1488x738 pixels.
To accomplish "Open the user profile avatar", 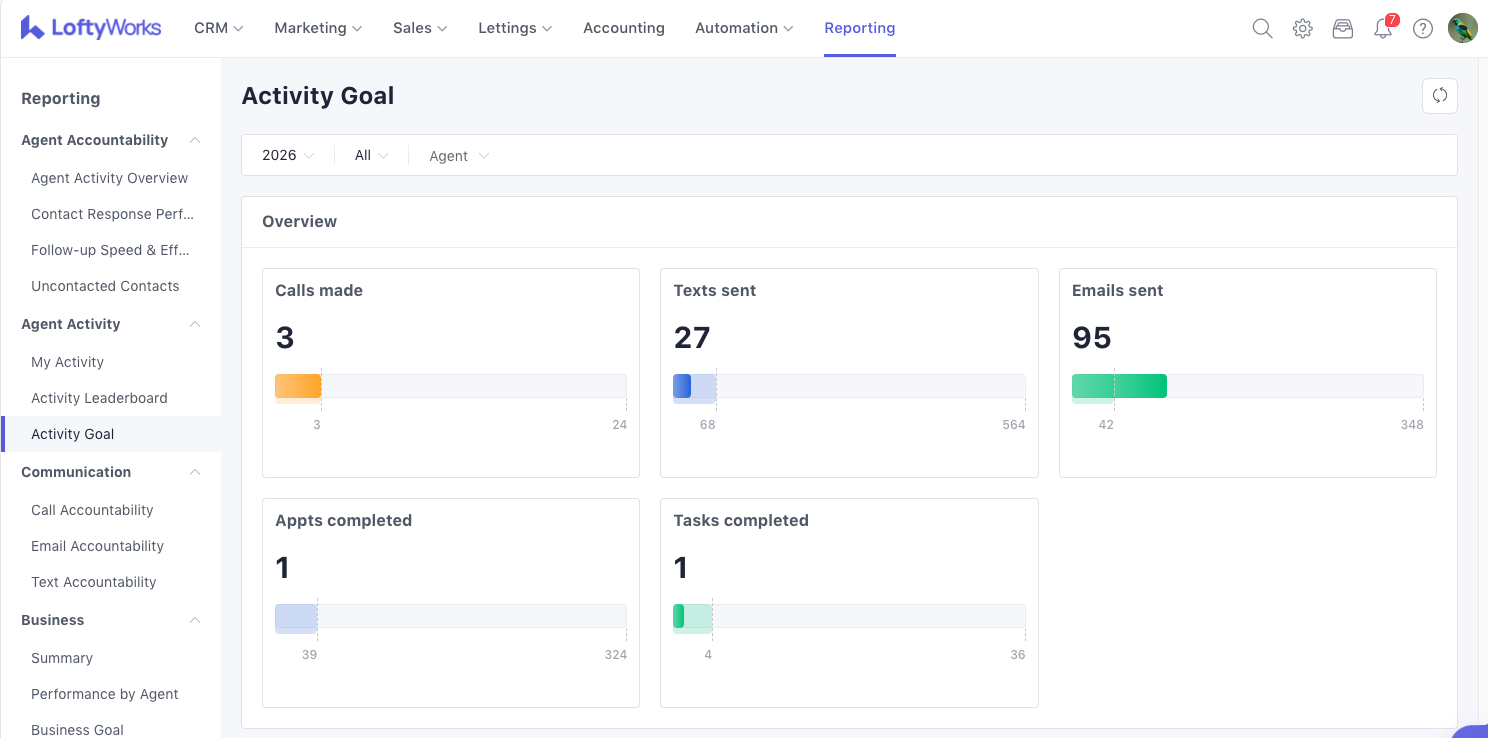I will click(x=1462, y=28).
